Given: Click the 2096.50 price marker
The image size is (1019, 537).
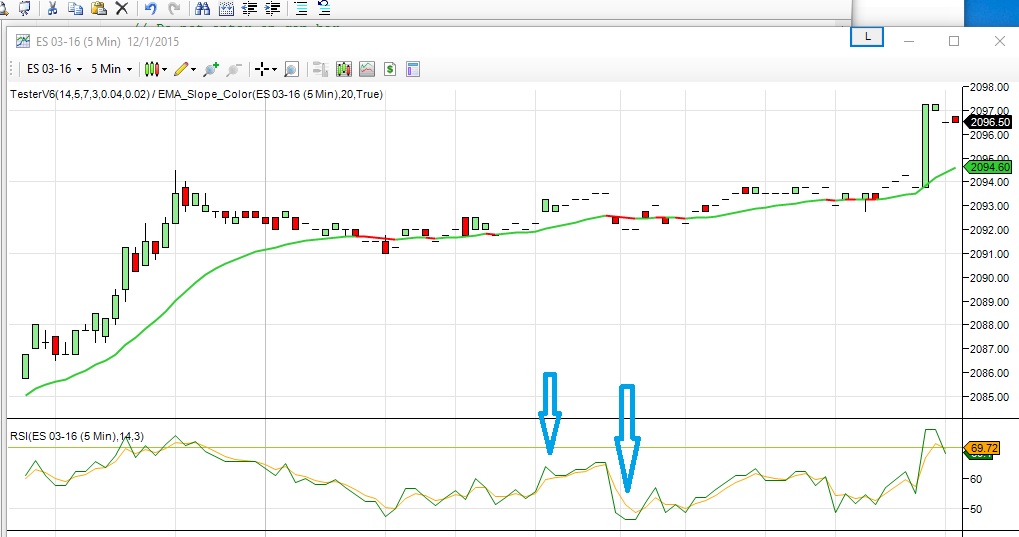Looking at the screenshot, I should point(988,122).
